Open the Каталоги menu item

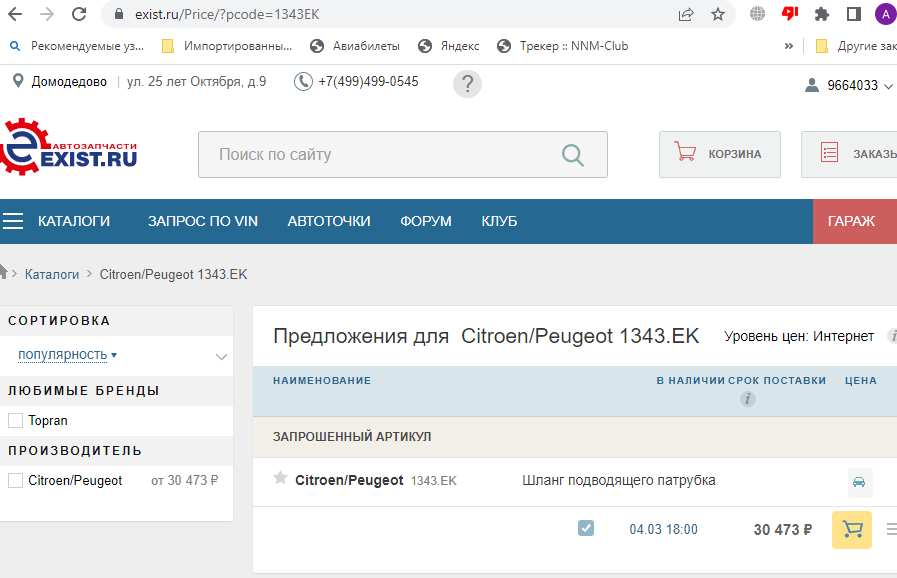[74, 221]
